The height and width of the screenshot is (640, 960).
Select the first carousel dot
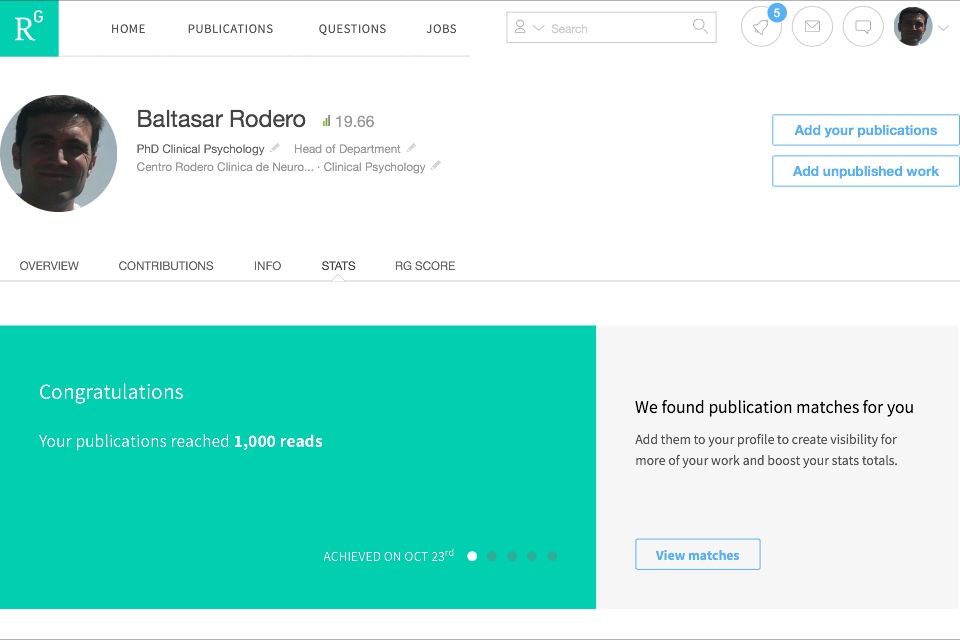pyautogui.click(x=472, y=556)
